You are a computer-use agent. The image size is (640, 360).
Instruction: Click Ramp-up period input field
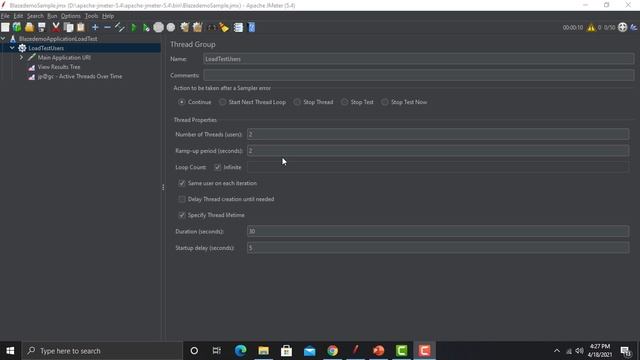[x=438, y=151]
